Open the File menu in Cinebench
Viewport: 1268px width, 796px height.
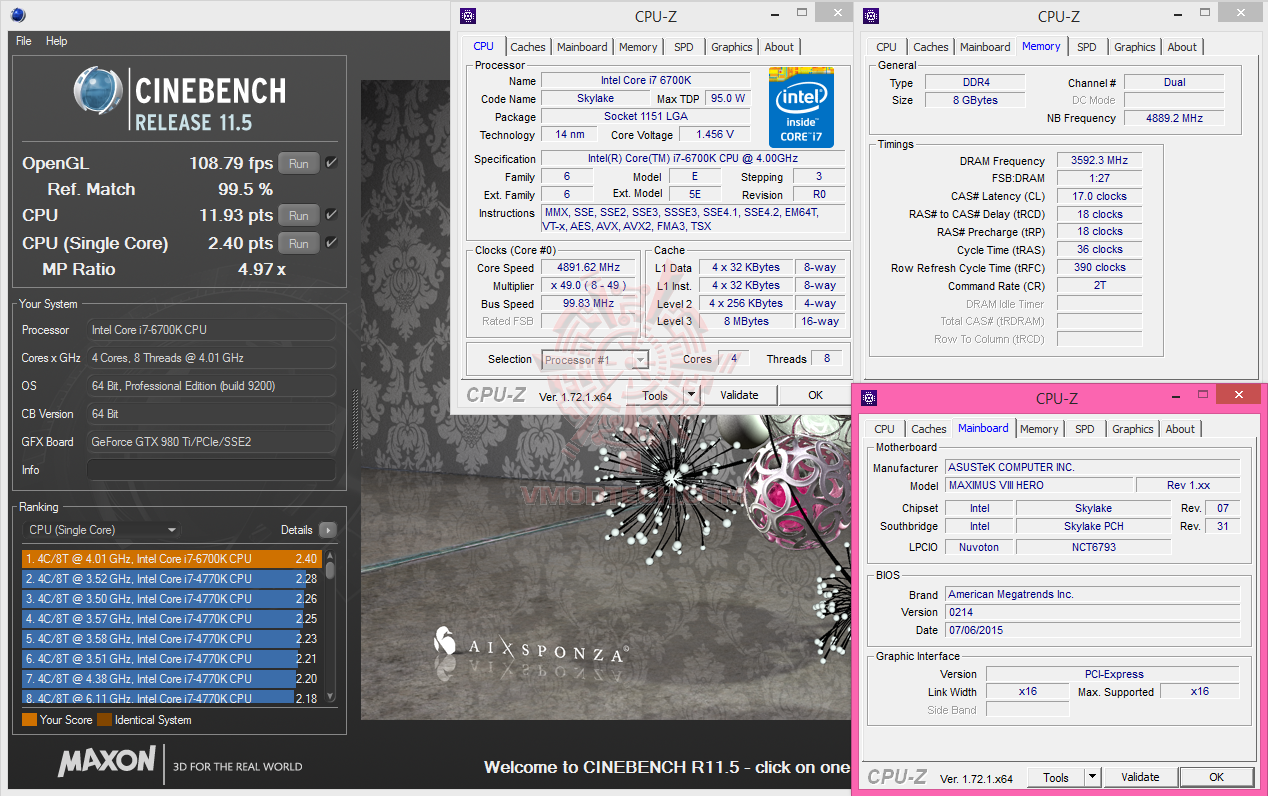coord(23,41)
